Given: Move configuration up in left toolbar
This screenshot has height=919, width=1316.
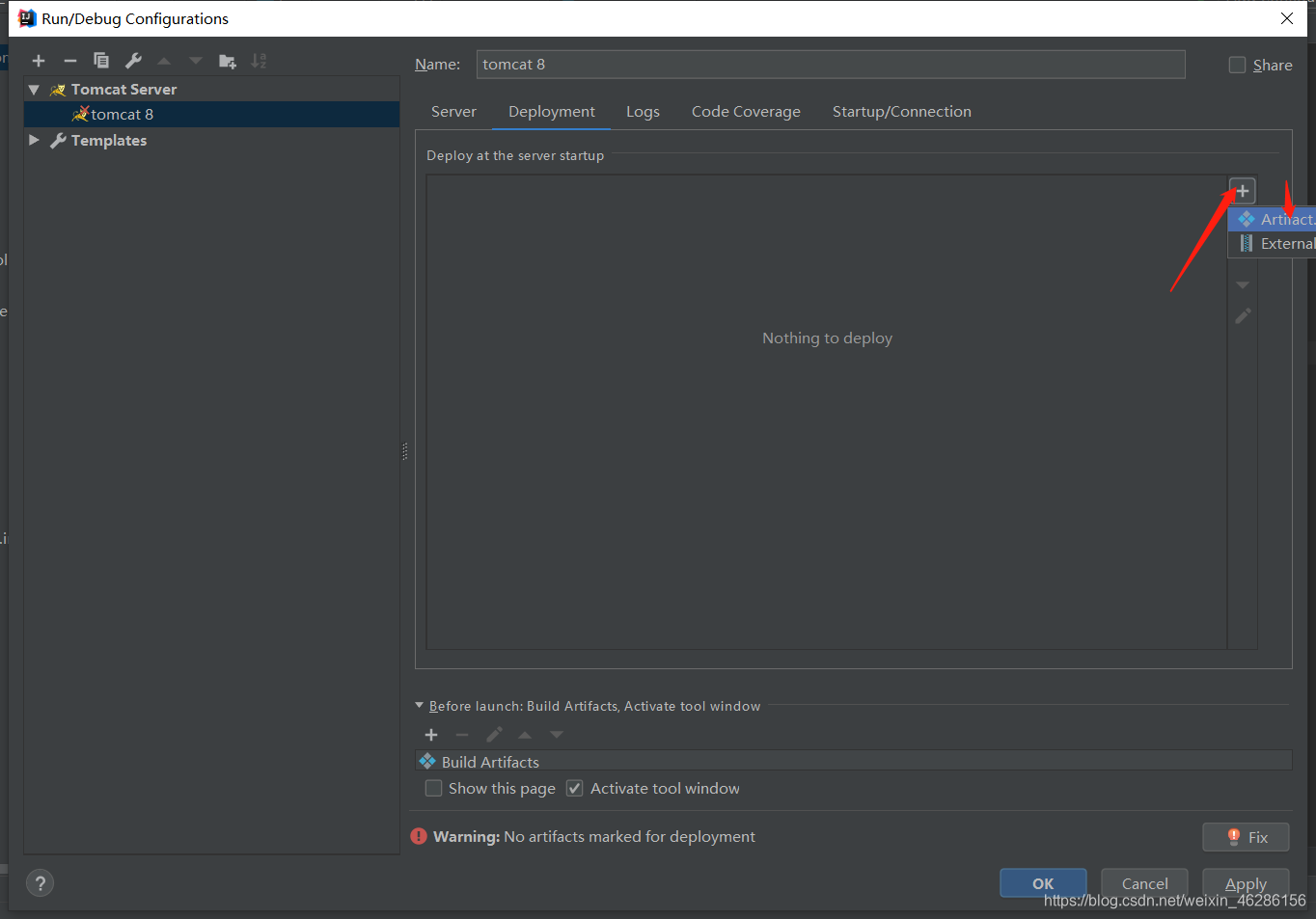Looking at the screenshot, I should [164, 61].
